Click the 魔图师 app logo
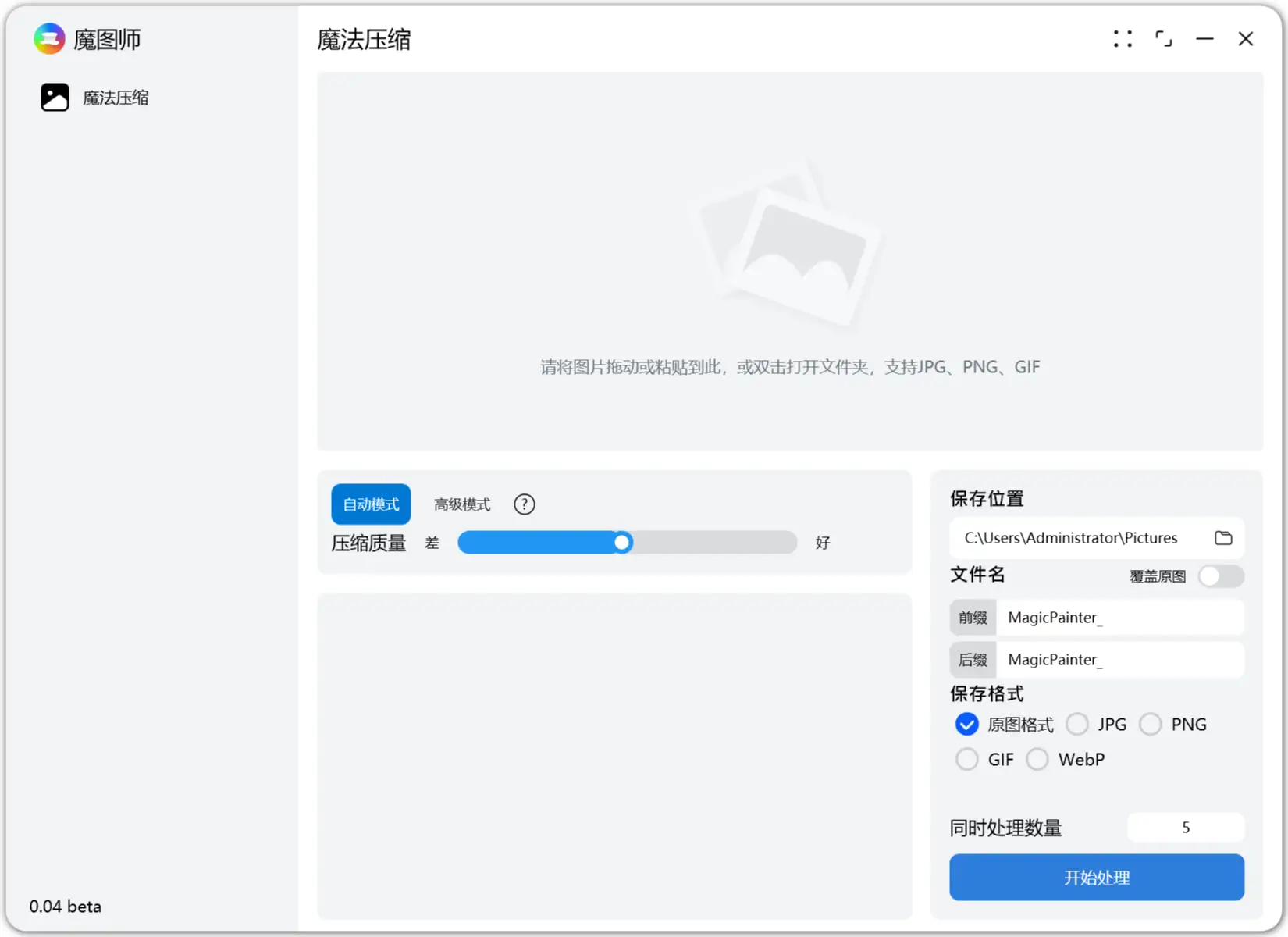 click(48, 38)
